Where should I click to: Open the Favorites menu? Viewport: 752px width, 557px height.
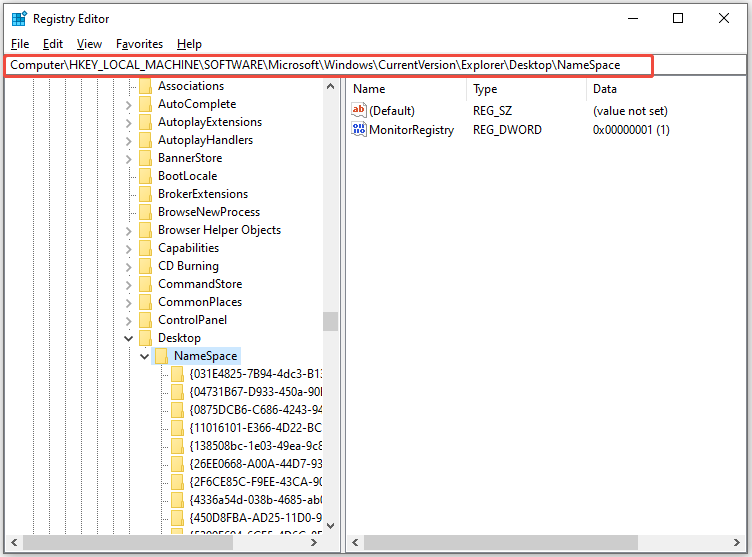click(x=140, y=44)
